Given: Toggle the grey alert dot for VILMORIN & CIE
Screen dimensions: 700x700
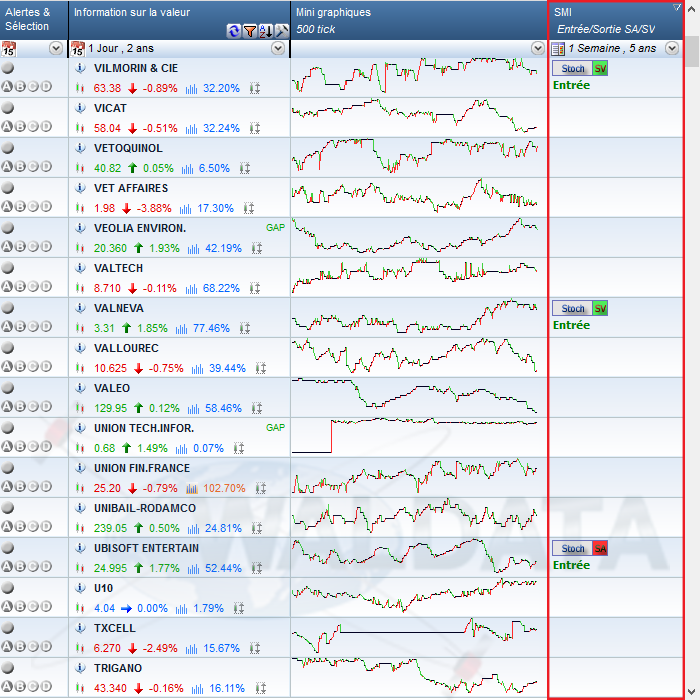Looking at the screenshot, I should (x=8, y=68).
